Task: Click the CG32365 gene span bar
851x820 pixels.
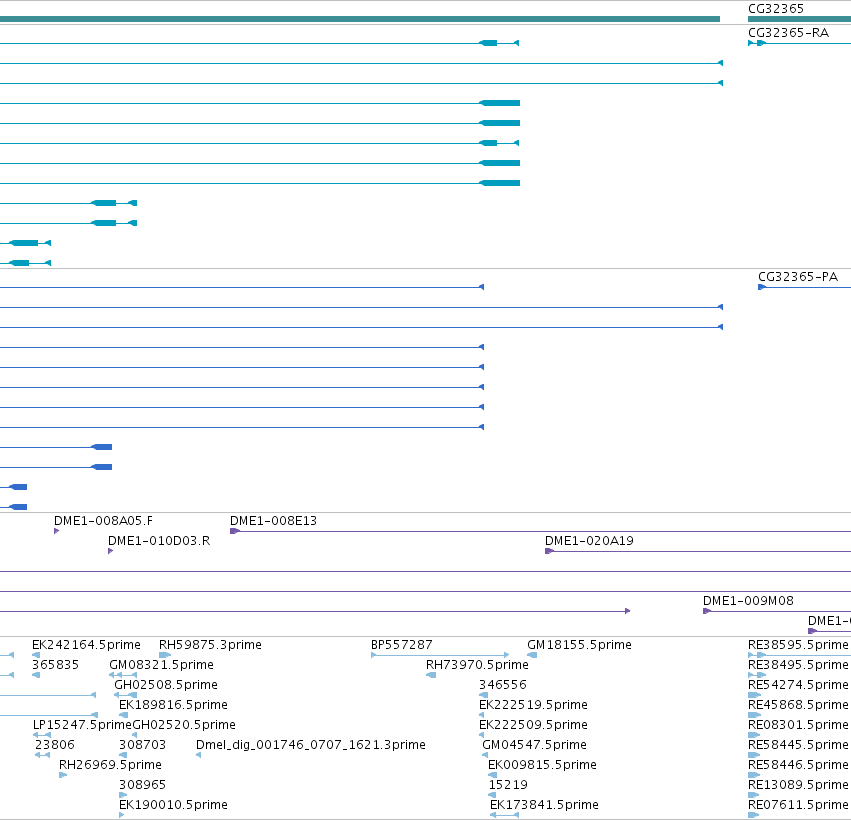Action: tap(799, 19)
